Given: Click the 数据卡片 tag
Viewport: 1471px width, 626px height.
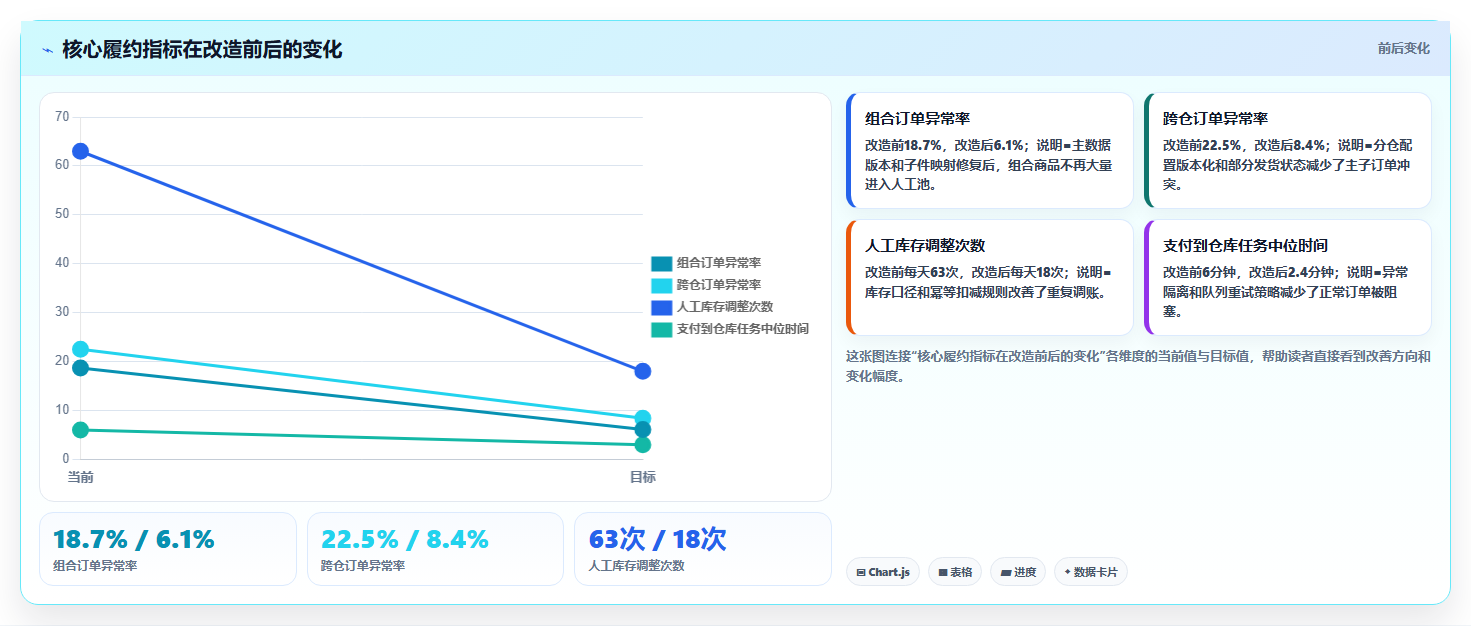Looking at the screenshot, I should tap(1090, 572).
